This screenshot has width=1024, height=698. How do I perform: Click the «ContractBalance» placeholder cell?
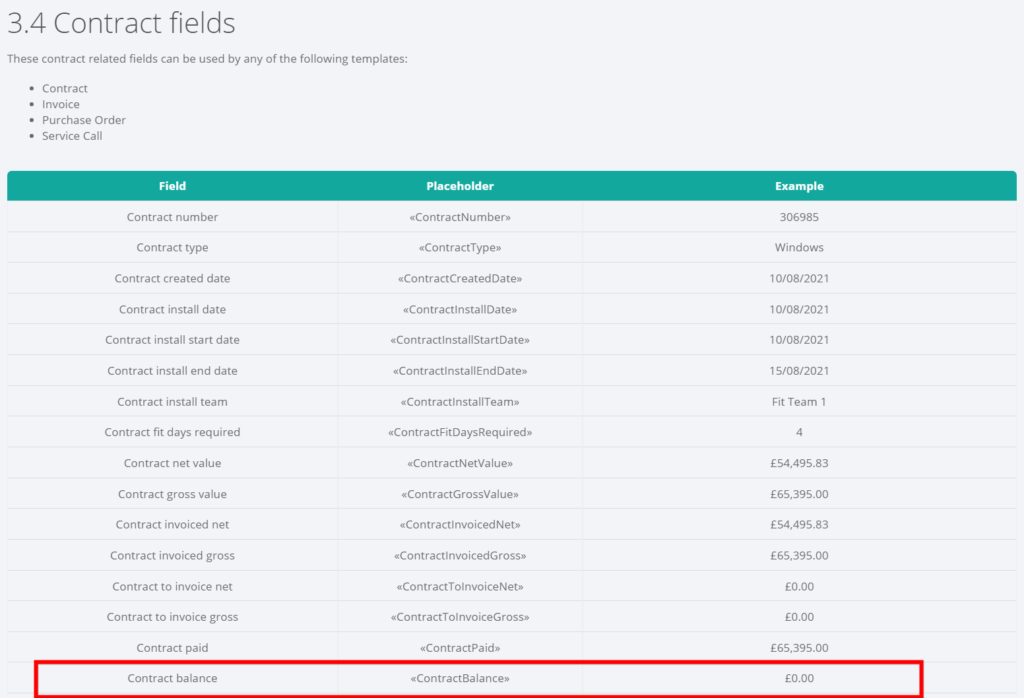[460, 678]
